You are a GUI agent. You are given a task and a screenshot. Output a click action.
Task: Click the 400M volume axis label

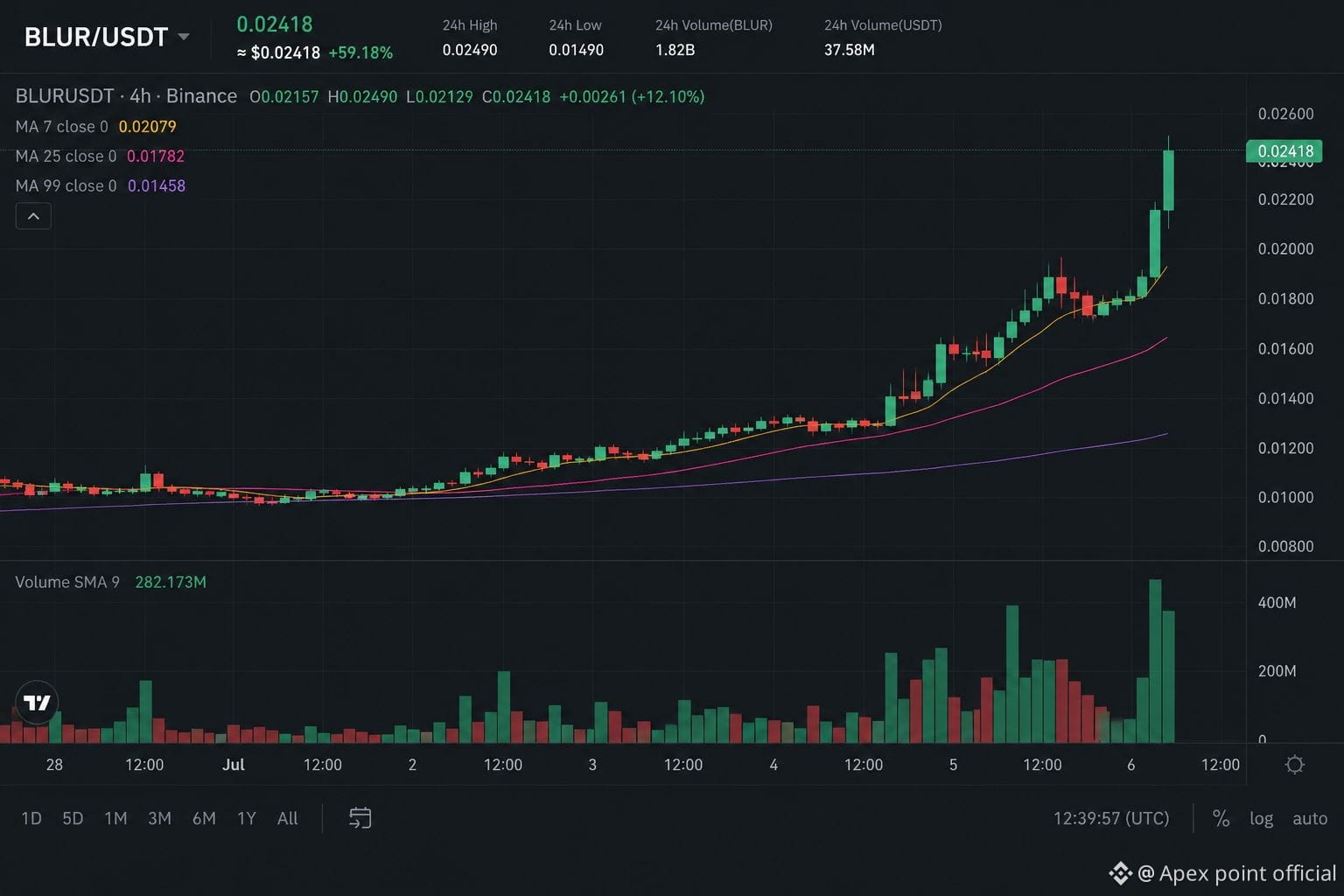click(x=1277, y=603)
